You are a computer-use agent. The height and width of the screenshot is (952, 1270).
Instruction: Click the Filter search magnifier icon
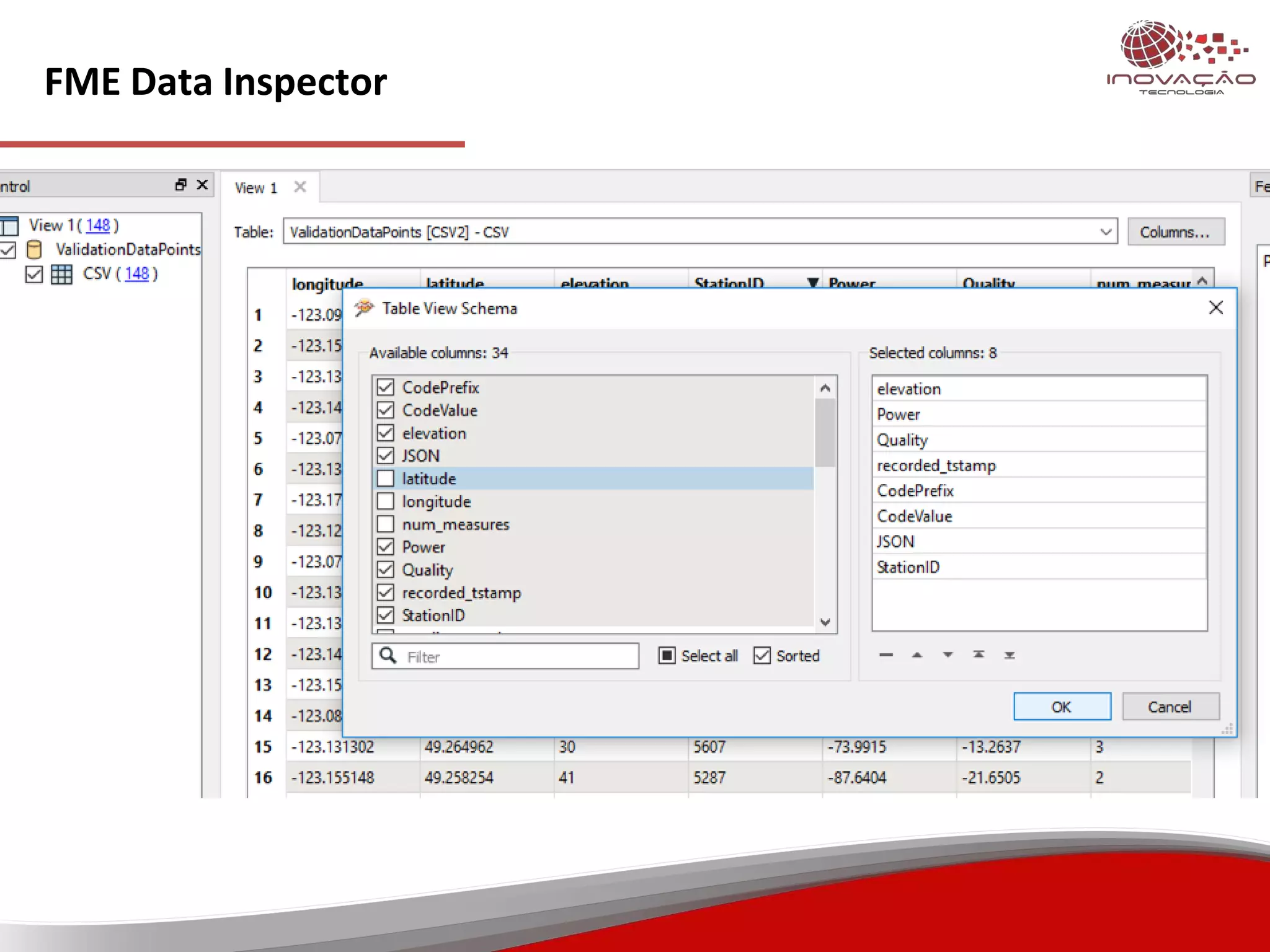click(x=388, y=655)
